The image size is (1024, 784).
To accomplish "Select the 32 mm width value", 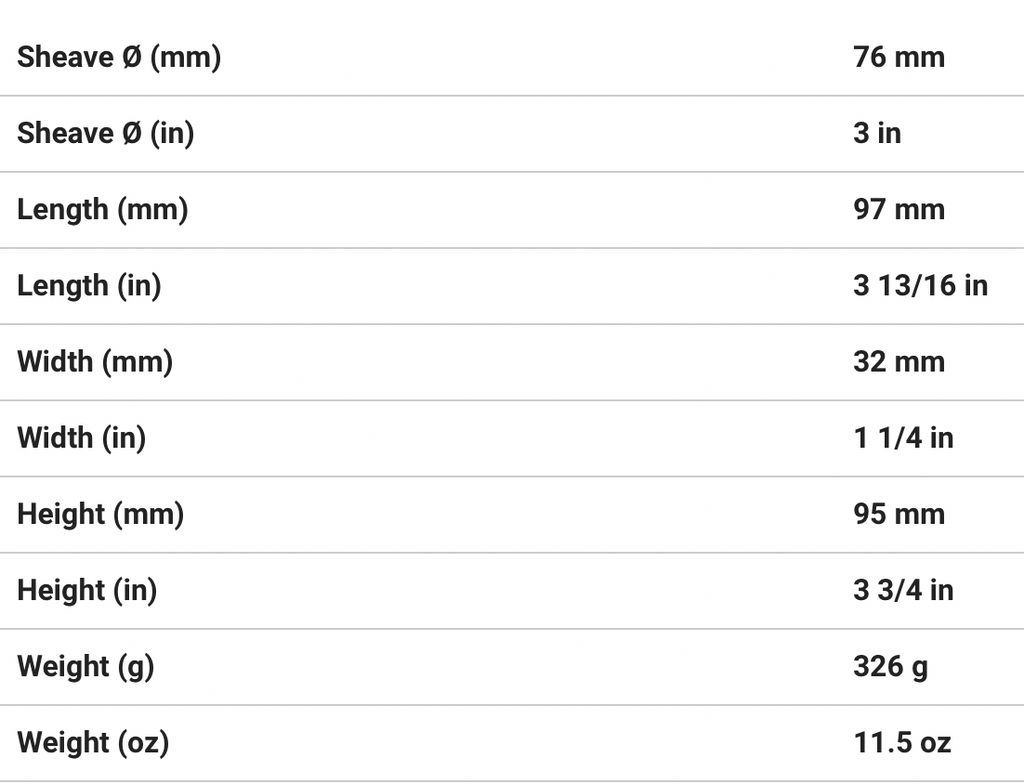I will 899,361.
